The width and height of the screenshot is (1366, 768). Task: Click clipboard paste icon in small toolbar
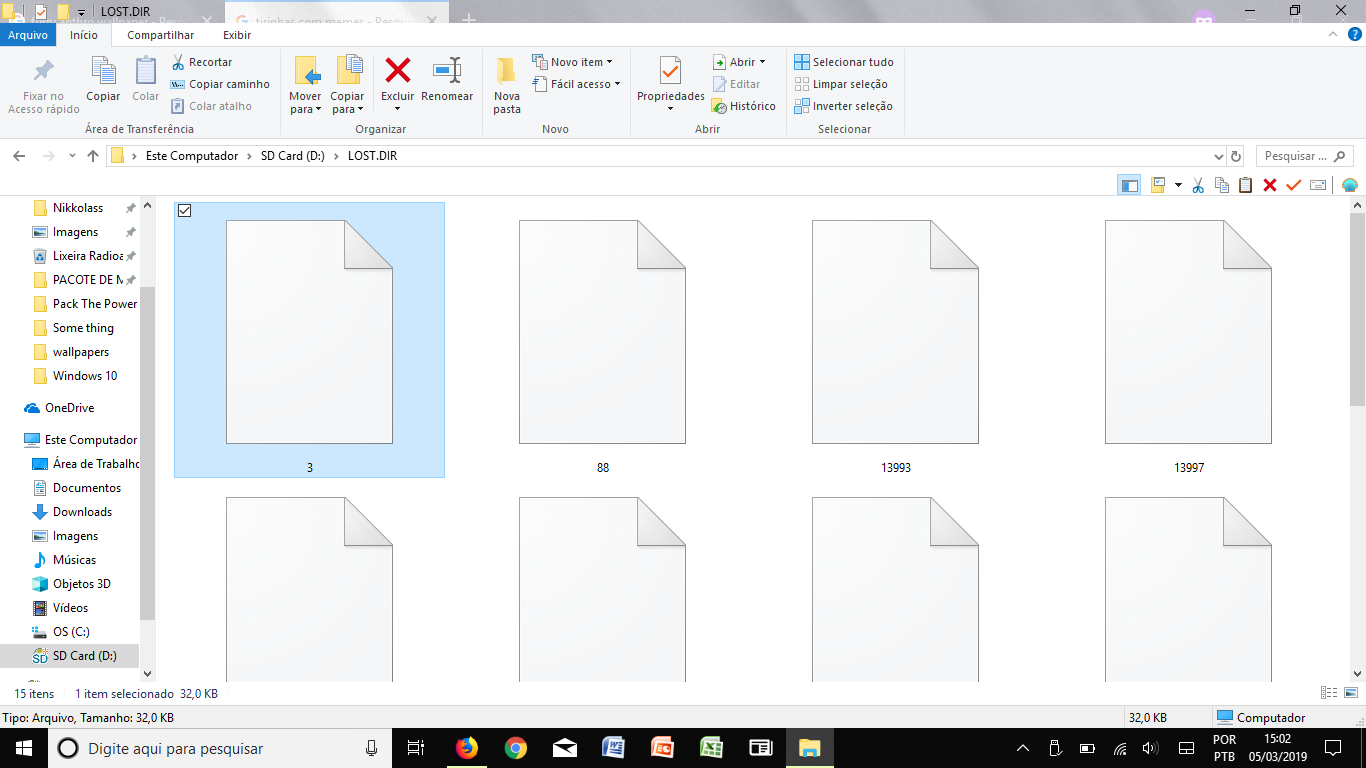(x=1246, y=185)
